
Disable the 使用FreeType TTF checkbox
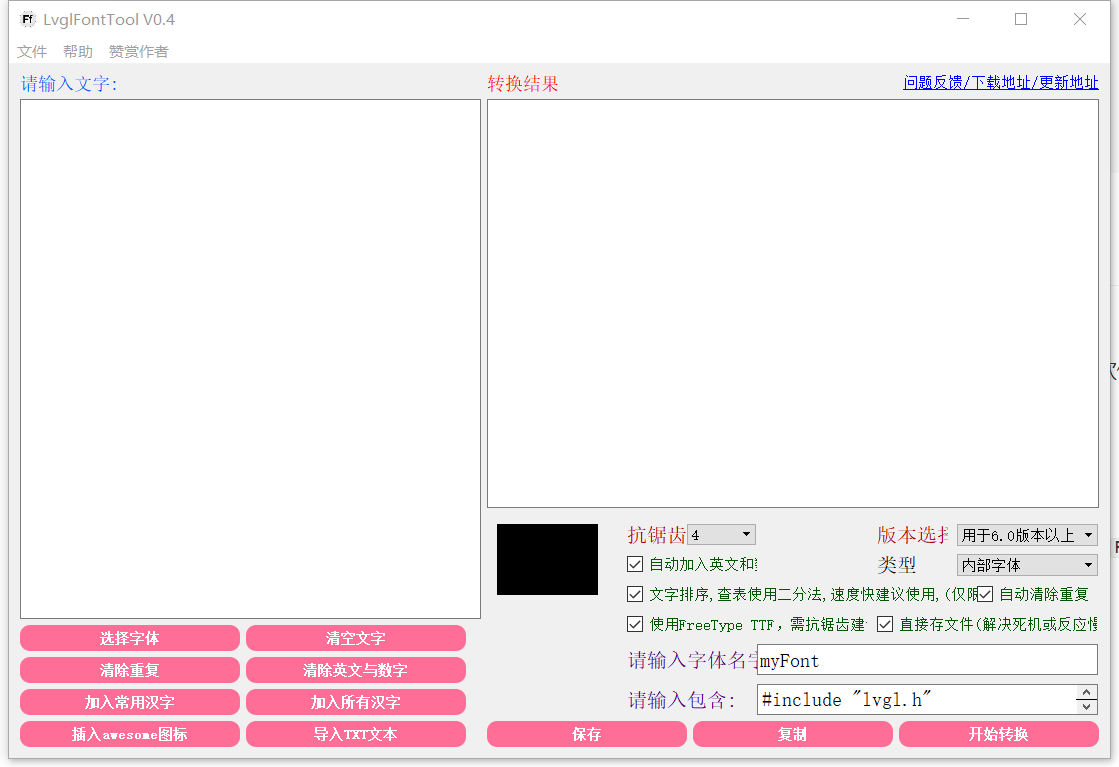pos(635,624)
